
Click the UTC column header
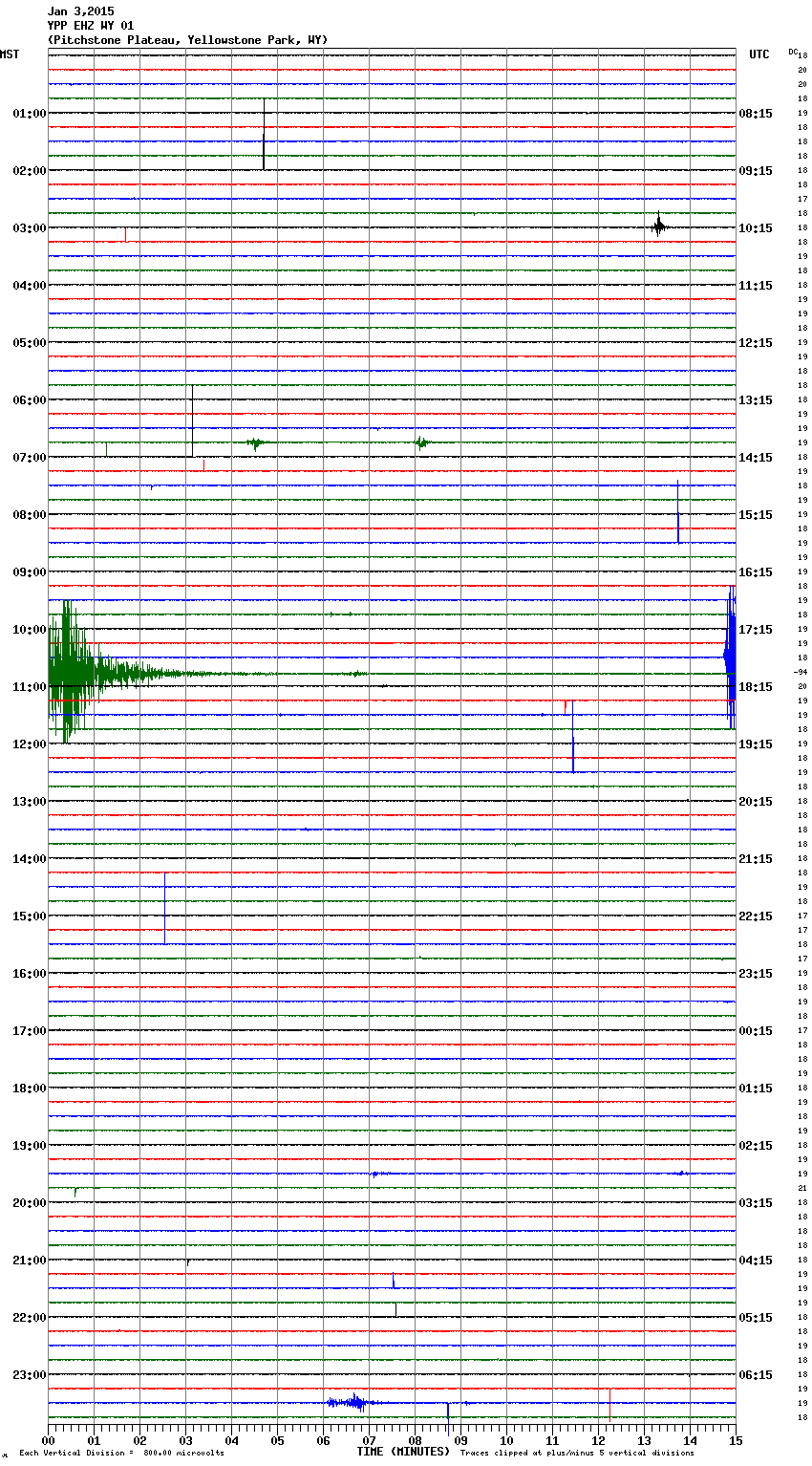point(759,54)
